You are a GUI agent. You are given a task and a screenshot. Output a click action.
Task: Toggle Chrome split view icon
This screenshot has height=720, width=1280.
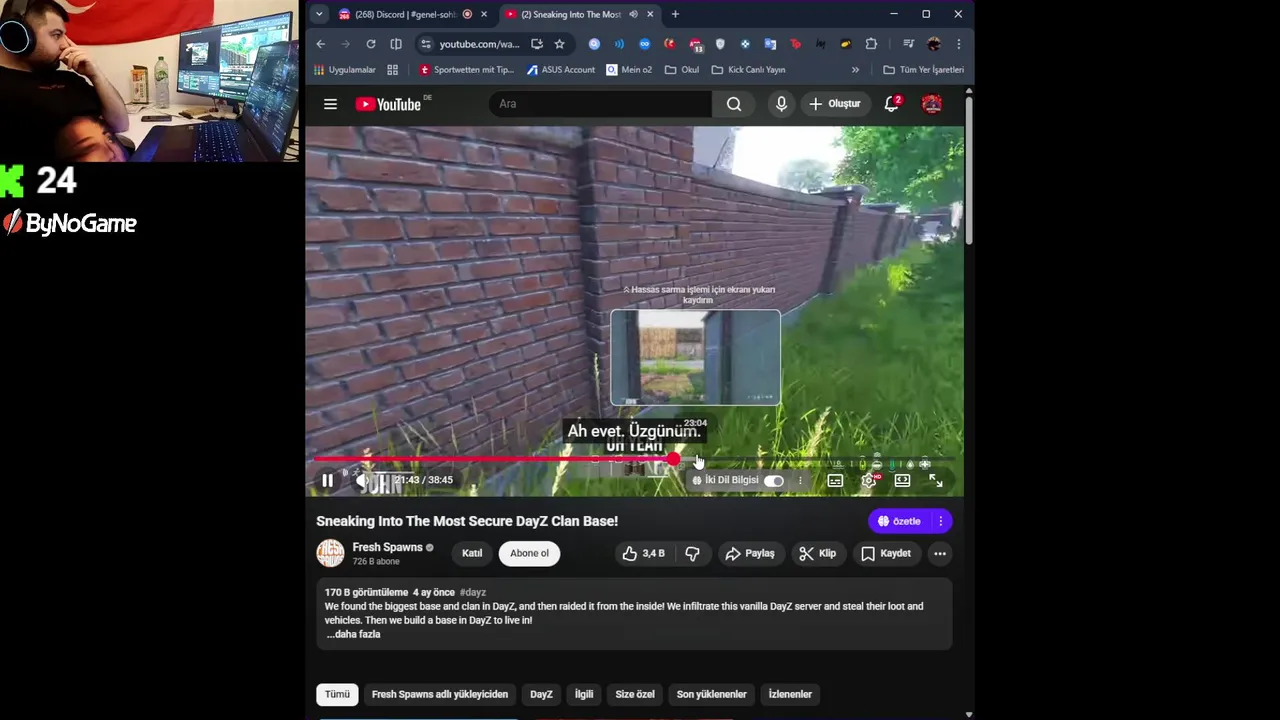pyautogui.click(x=396, y=44)
